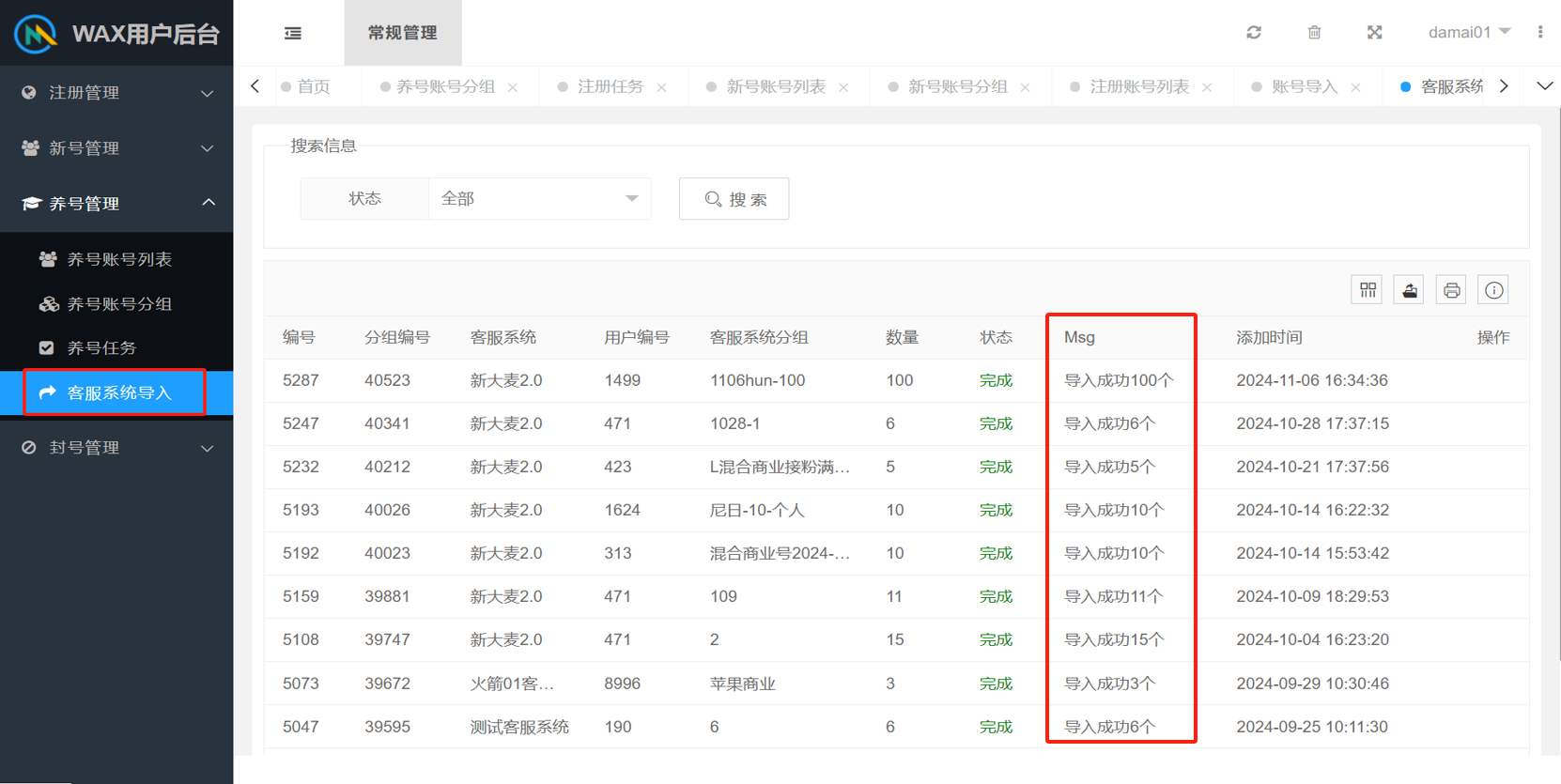Click user number 8996 cell
This screenshot has height=784, width=1561.
622,684
